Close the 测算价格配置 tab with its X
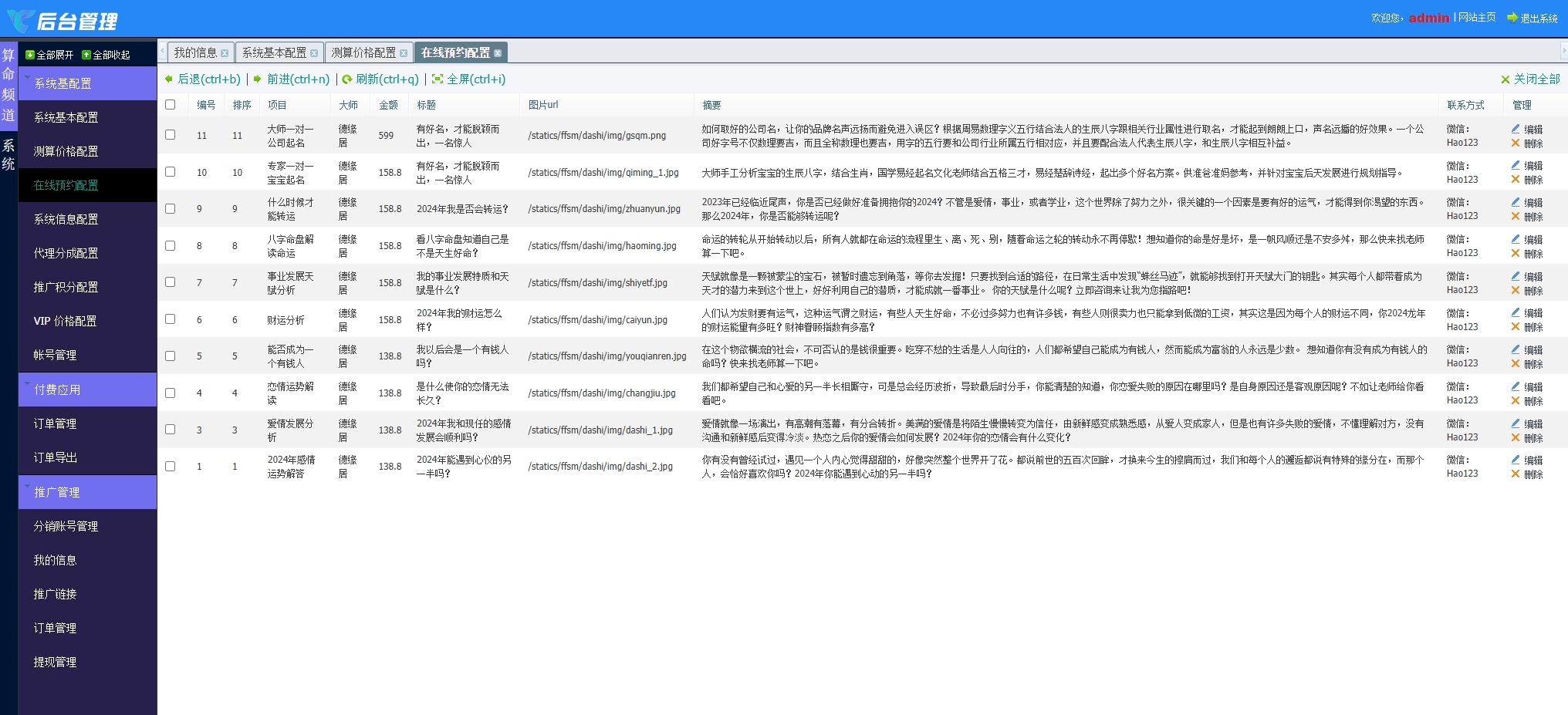This screenshot has width=1568, height=715. (x=404, y=53)
